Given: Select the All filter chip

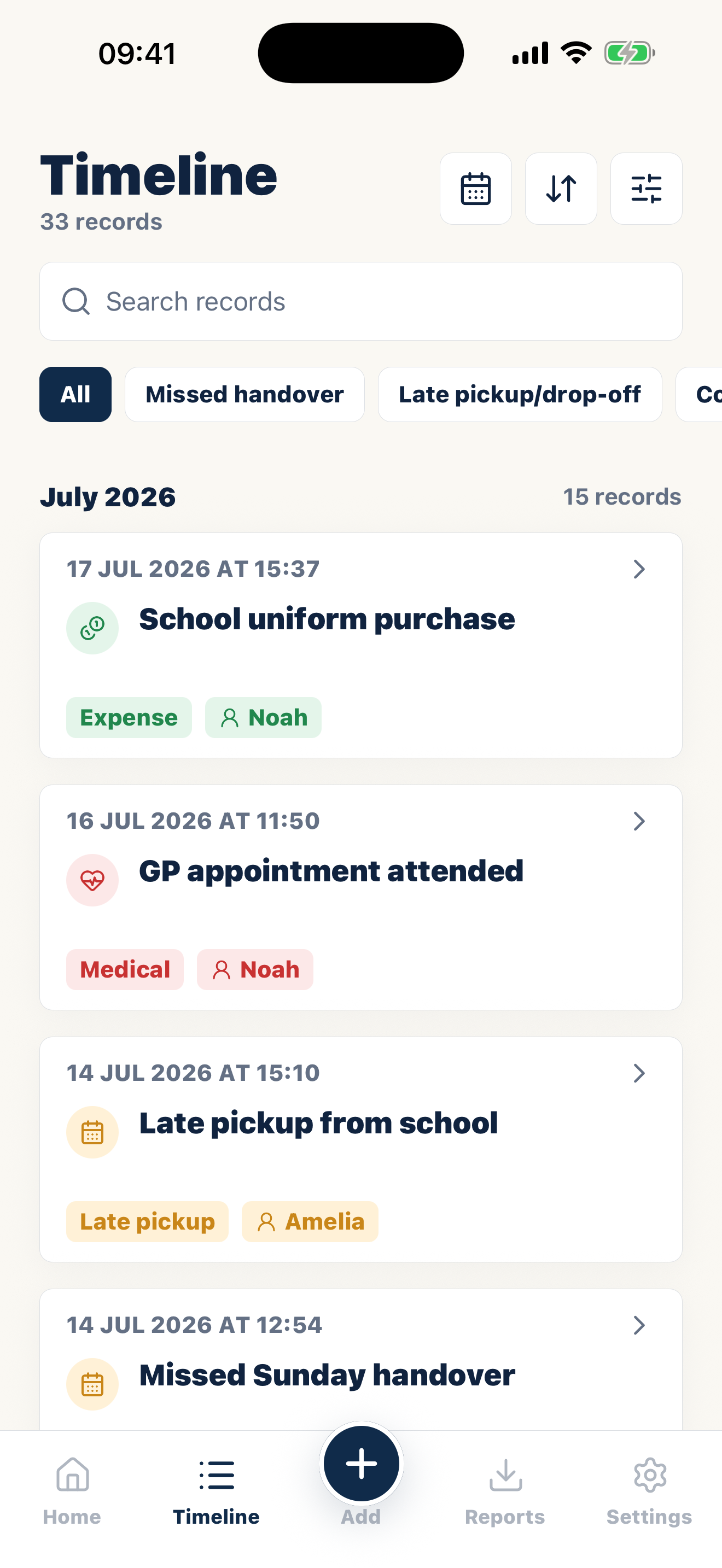Looking at the screenshot, I should coord(75,394).
